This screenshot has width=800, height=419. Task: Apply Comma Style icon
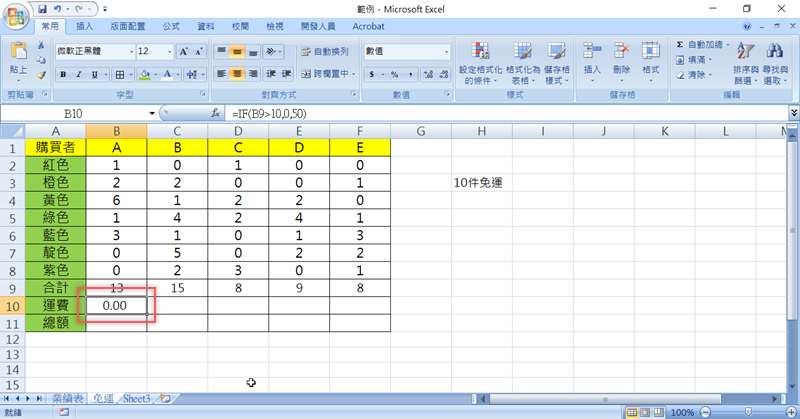tap(410, 75)
